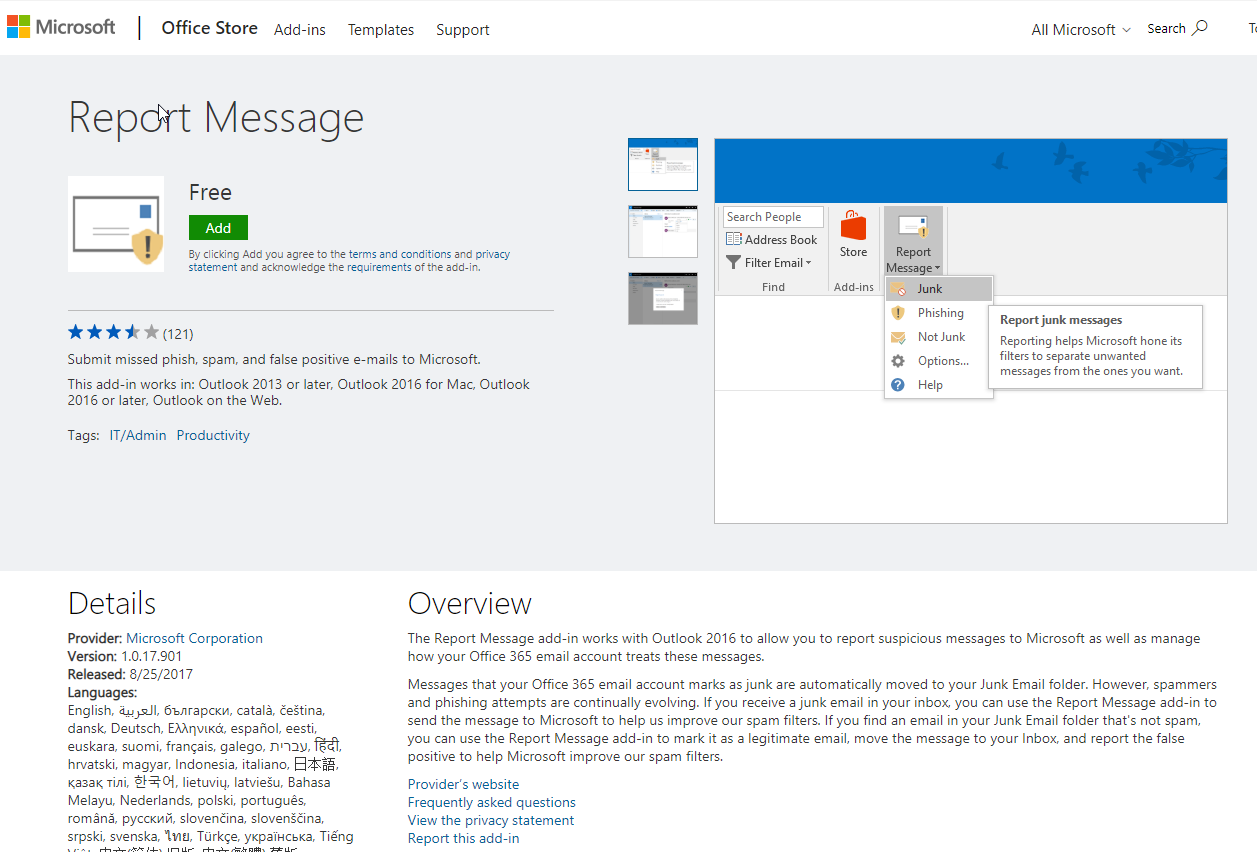Select the first screenshot thumbnail
Viewport: 1257px width, 852px height.
coord(663,164)
